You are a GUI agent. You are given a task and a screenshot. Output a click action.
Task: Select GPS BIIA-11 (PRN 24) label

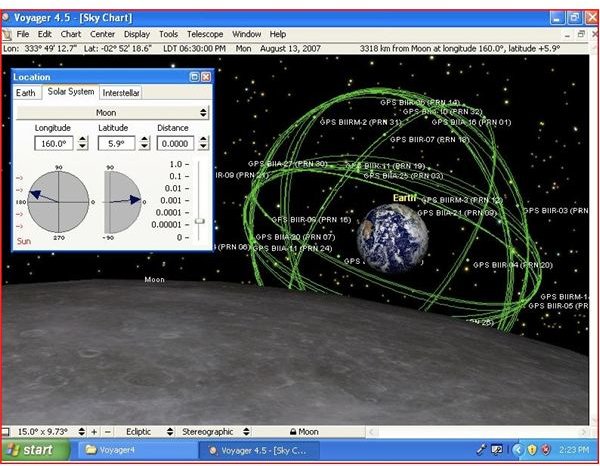click(292, 248)
